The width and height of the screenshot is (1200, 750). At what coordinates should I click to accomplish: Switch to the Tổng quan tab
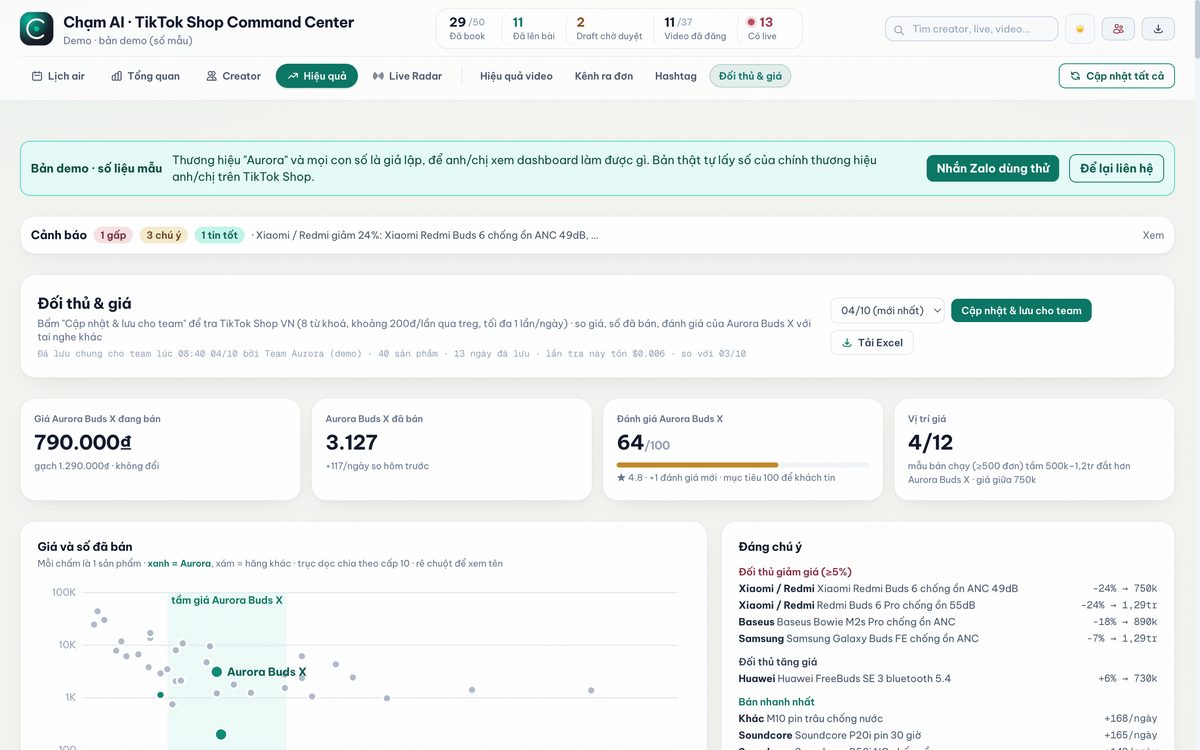[x=146, y=76]
